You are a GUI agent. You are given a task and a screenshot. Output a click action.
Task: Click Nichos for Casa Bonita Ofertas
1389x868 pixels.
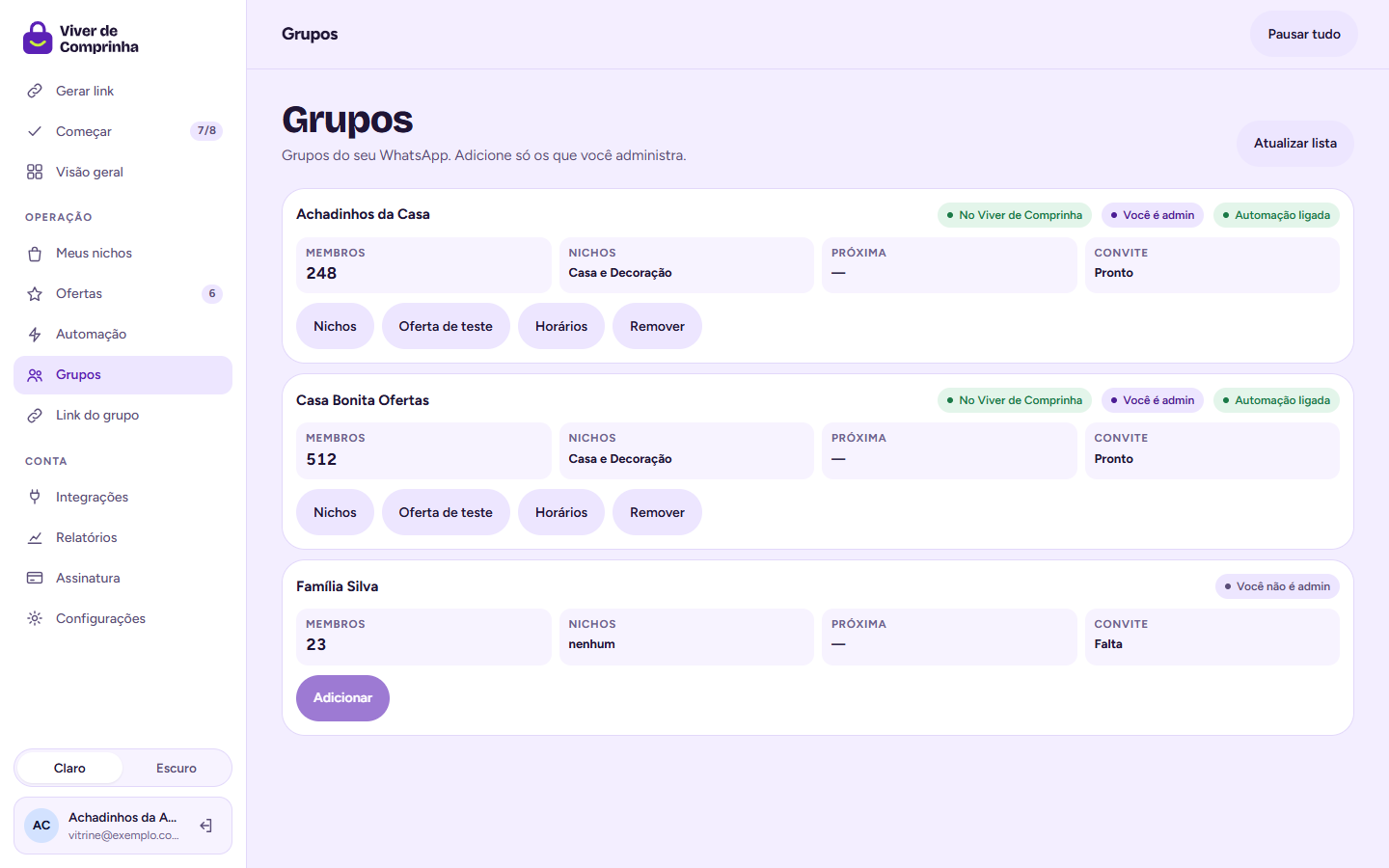click(335, 512)
